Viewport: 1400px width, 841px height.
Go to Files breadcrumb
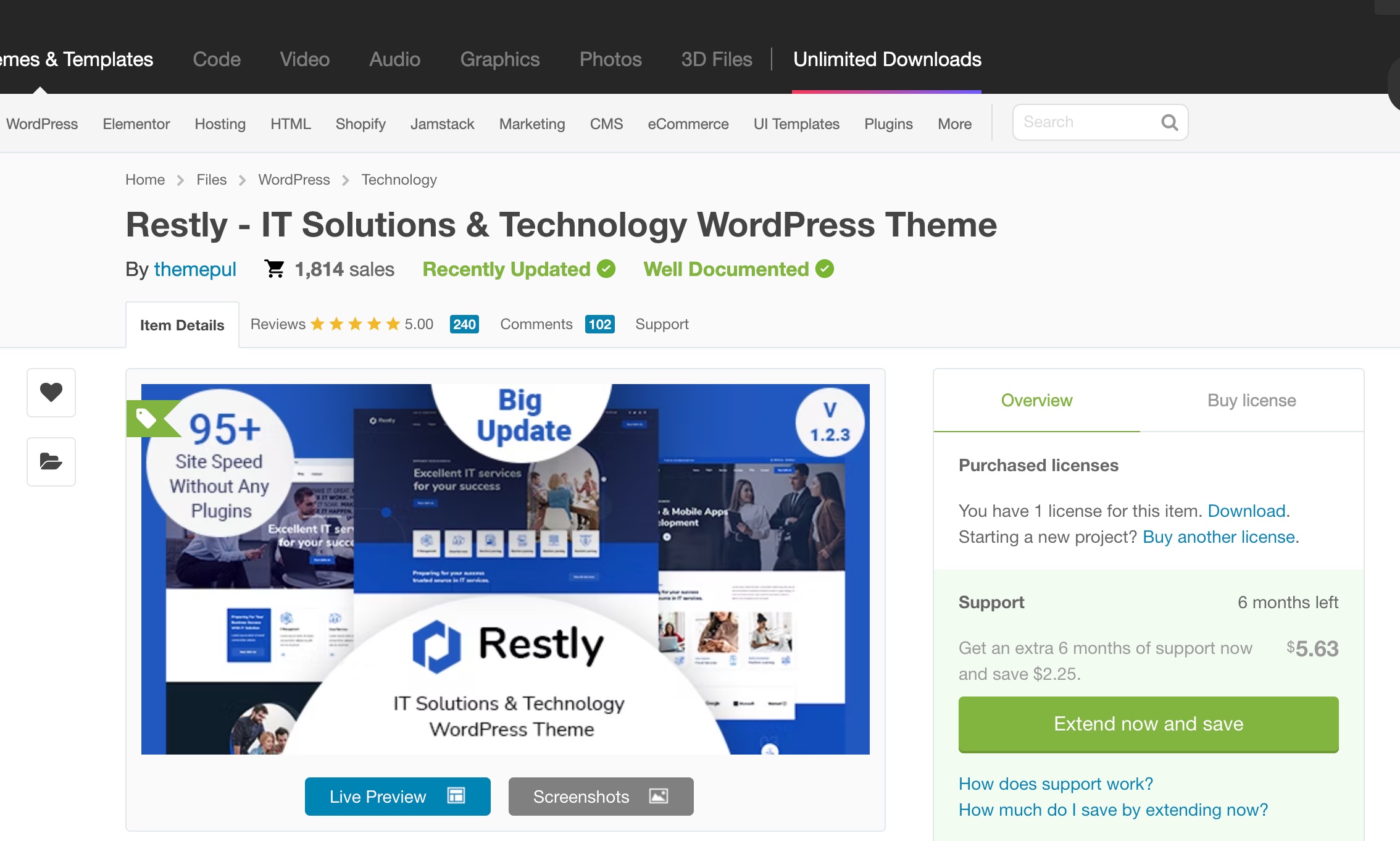pos(212,180)
